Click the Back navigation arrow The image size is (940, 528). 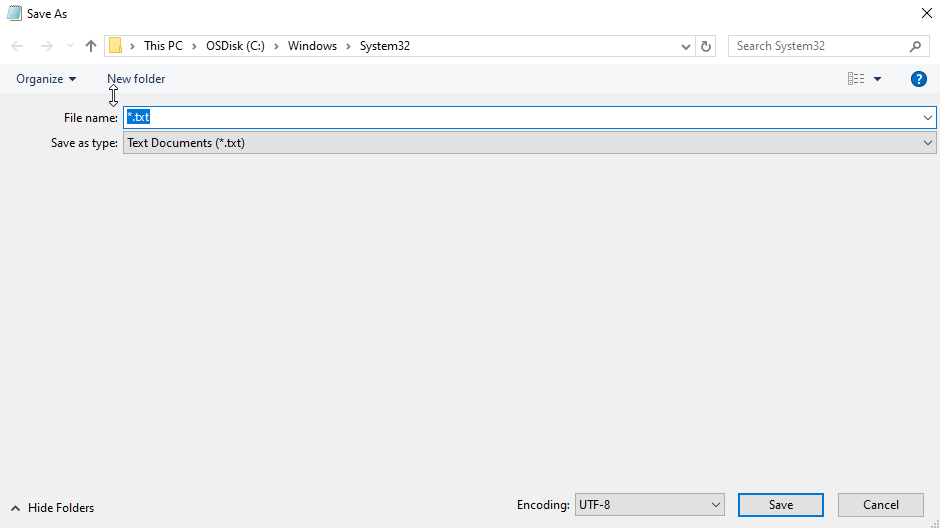click(x=17, y=46)
